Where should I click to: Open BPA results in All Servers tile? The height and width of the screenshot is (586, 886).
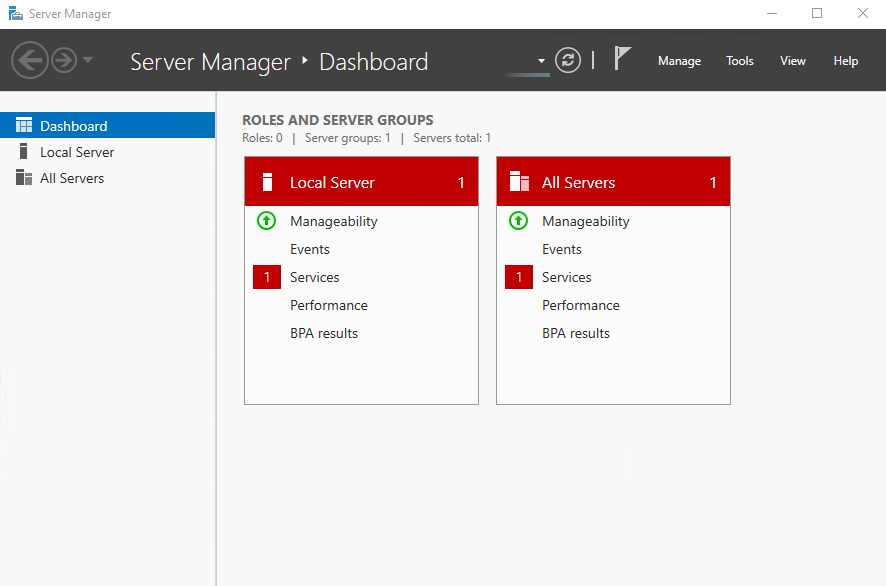pyautogui.click(x=576, y=333)
